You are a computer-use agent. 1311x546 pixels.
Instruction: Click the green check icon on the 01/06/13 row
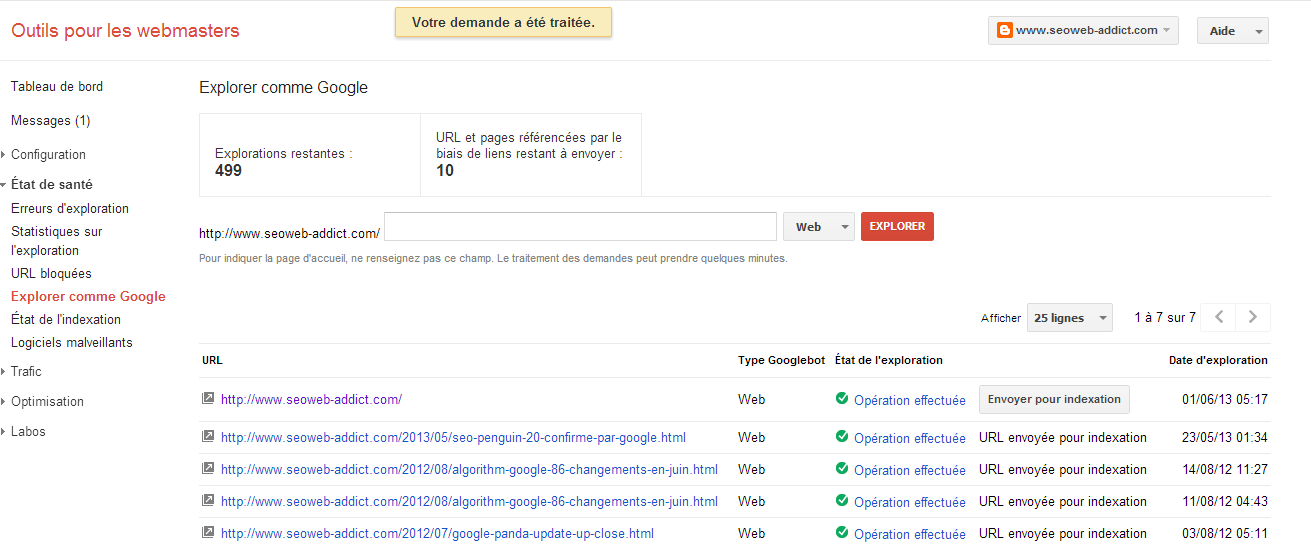(x=842, y=398)
